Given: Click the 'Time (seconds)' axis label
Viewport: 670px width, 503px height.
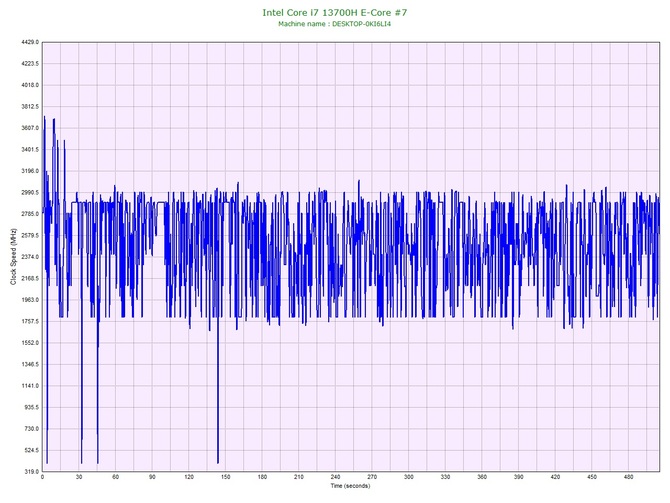Looking at the screenshot, I should pyautogui.click(x=350, y=486).
